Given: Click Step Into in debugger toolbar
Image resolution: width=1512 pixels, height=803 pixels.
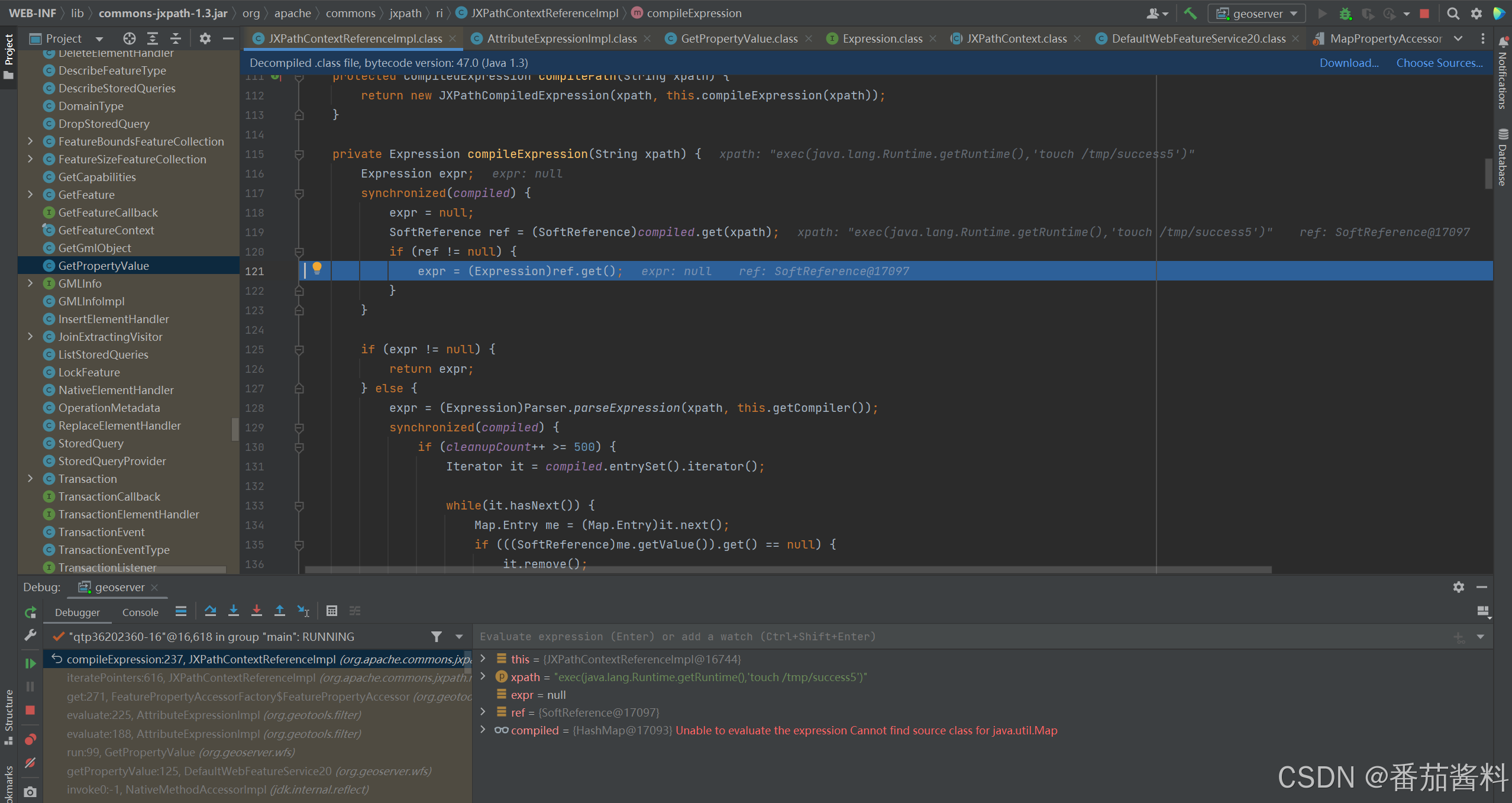Looking at the screenshot, I should 234,611.
